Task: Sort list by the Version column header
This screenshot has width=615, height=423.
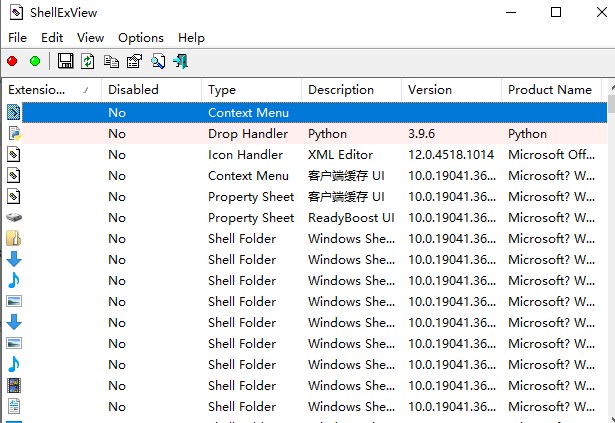Action: tap(450, 90)
